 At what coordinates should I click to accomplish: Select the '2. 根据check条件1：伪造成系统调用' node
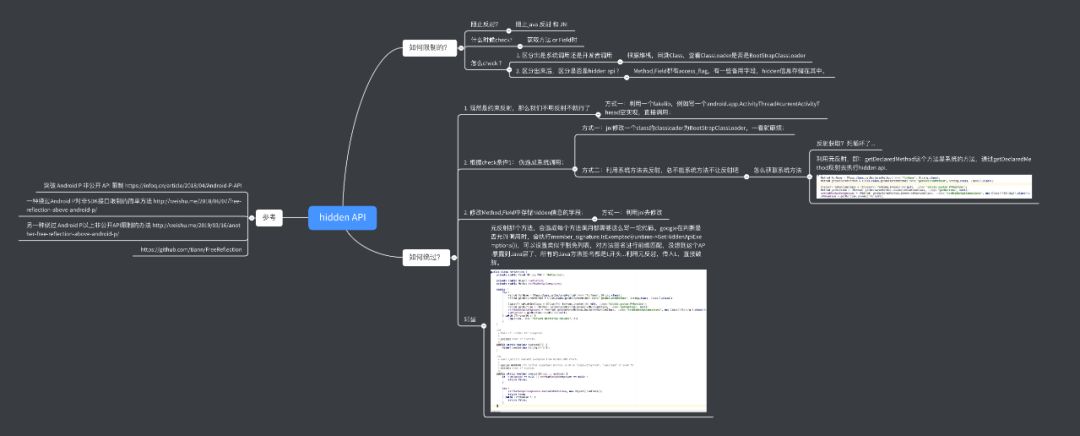point(513,162)
